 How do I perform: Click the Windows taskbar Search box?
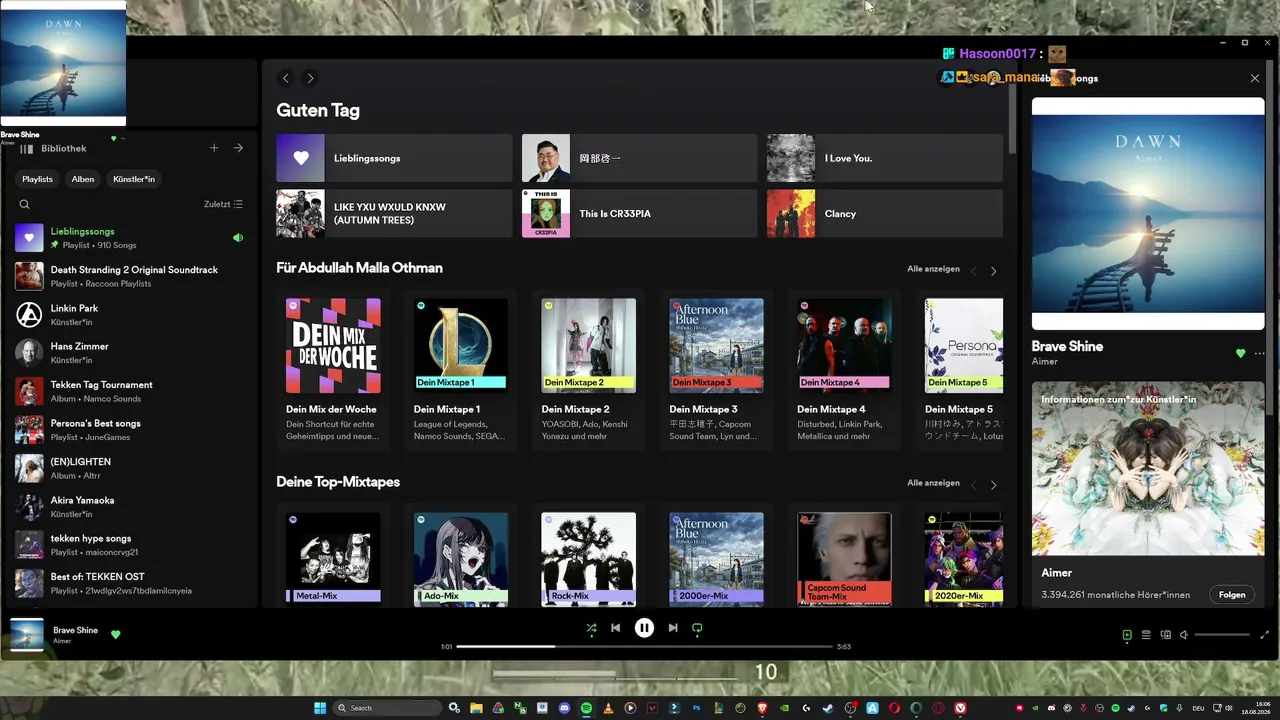(x=387, y=708)
